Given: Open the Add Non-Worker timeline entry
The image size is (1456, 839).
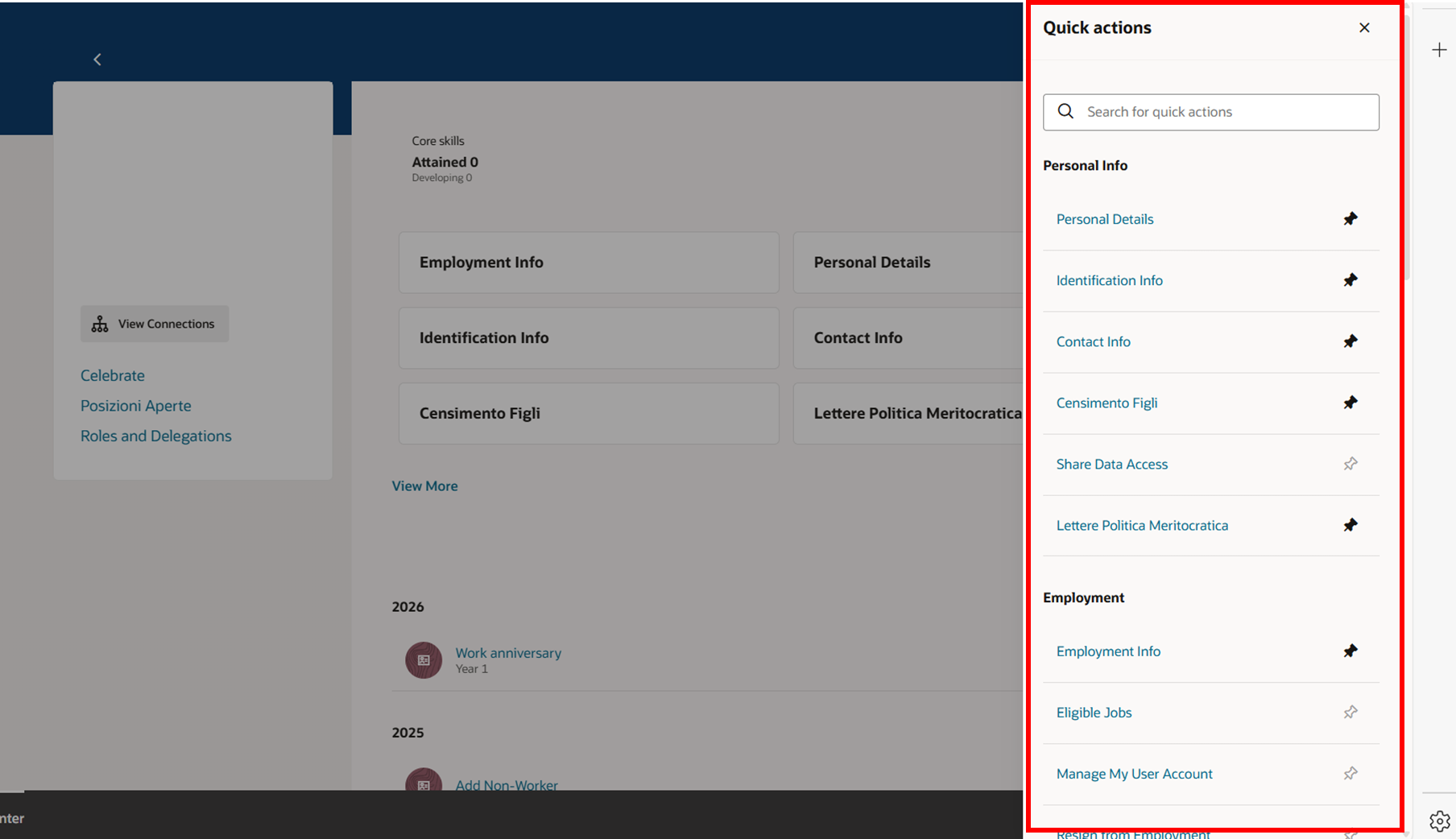Looking at the screenshot, I should [x=507, y=784].
